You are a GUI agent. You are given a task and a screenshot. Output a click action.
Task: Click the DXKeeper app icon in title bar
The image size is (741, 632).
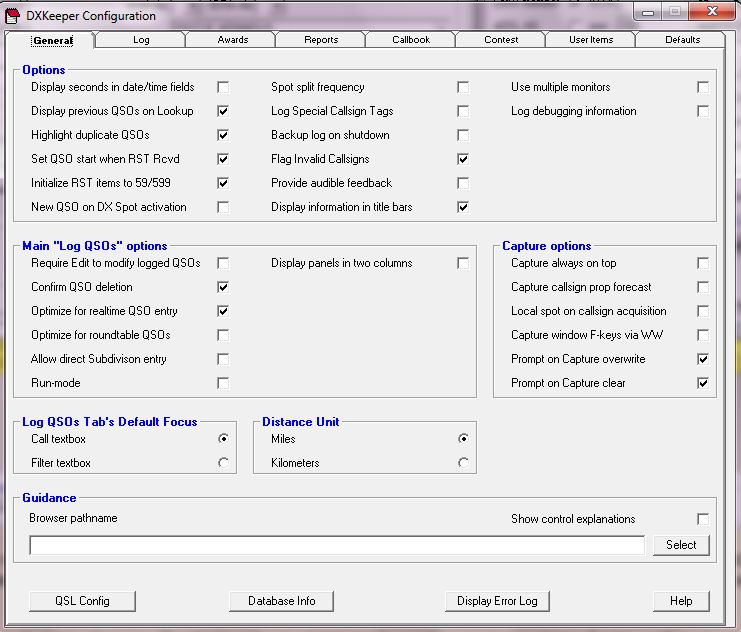[12, 16]
